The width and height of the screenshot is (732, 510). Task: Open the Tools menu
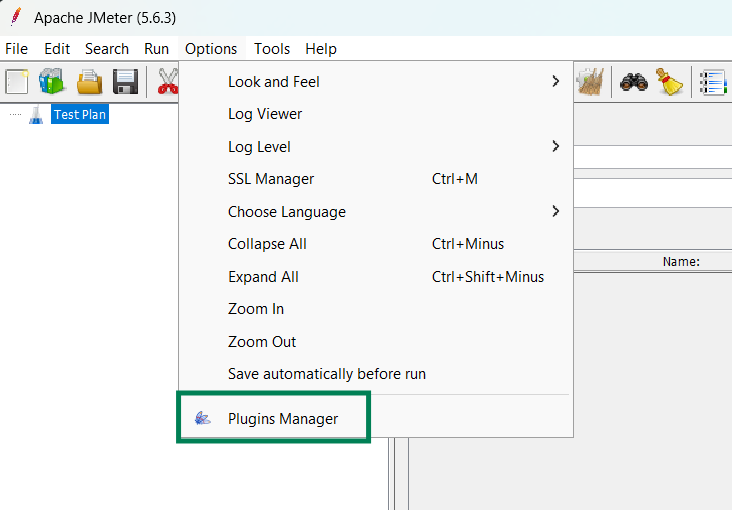click(x=272, y=49)
